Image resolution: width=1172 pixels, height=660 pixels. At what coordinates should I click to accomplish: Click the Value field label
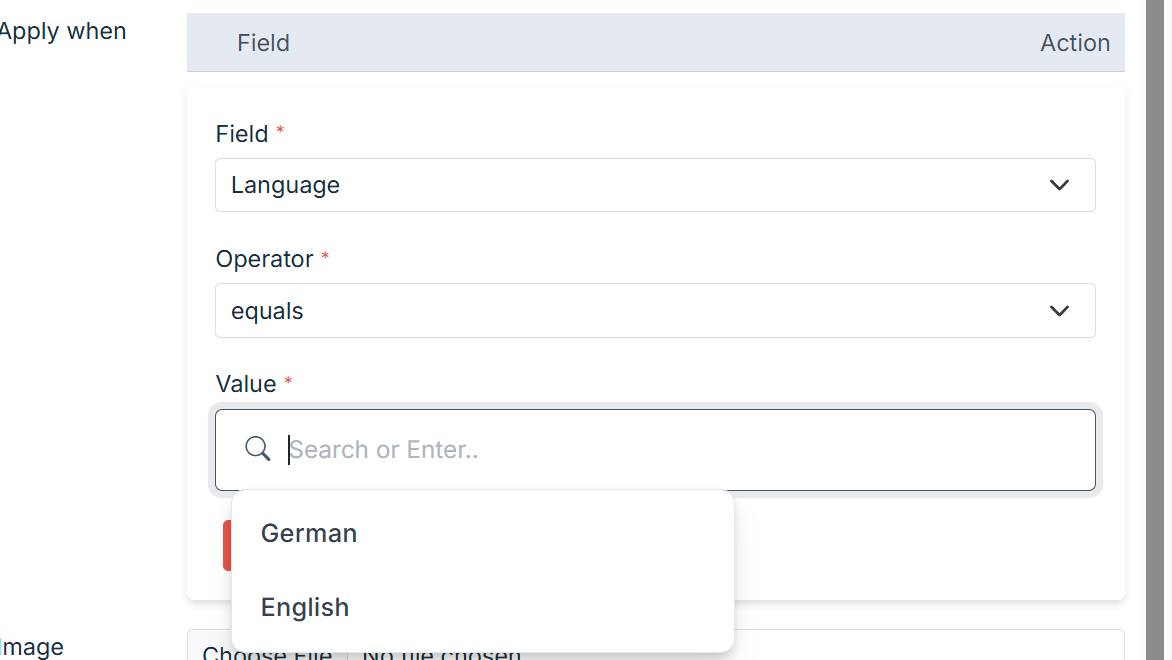pyautogui.click(x=246, y=384)
